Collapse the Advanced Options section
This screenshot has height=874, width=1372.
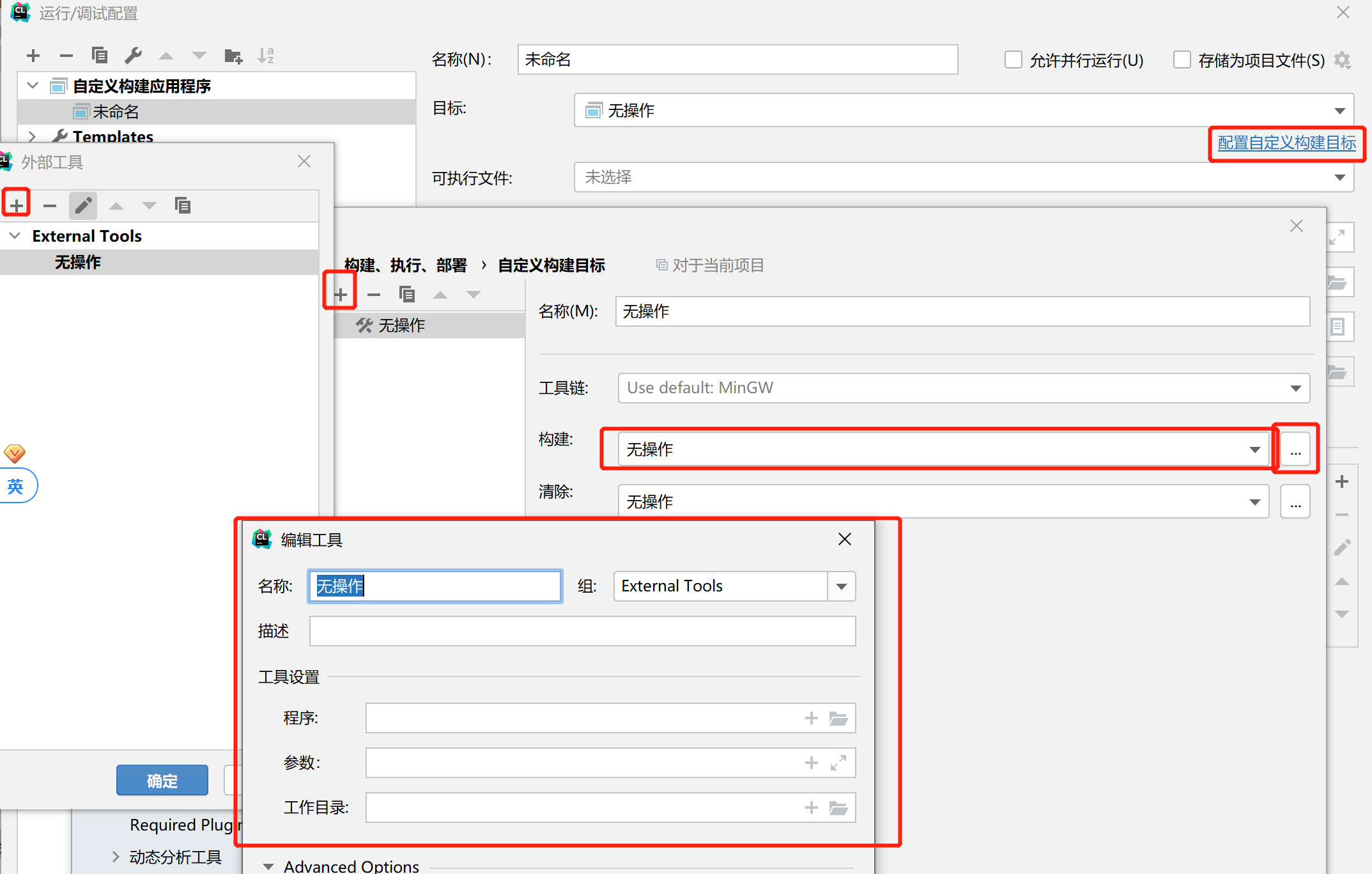269,866
